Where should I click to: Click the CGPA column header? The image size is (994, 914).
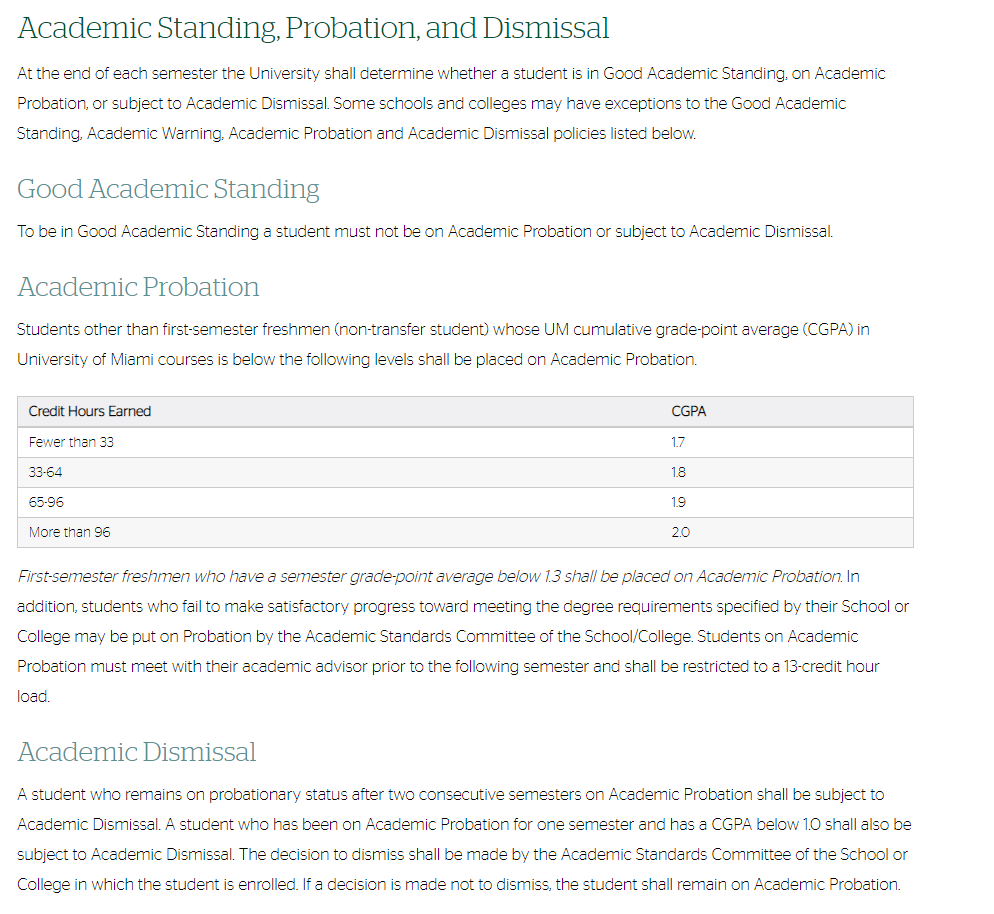(688, 411)
